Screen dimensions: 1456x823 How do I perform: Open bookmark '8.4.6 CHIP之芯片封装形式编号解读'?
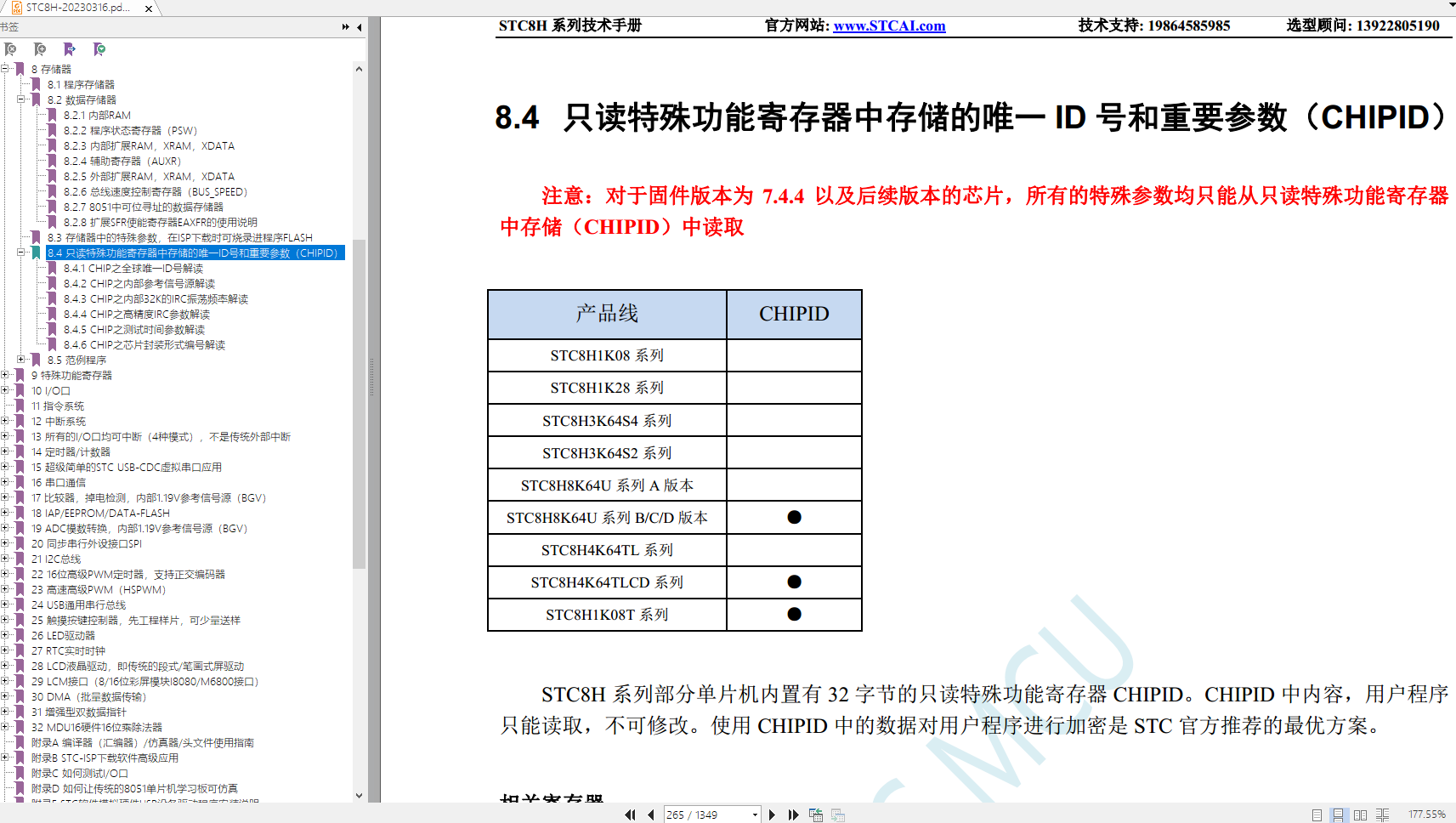point(144,344)
